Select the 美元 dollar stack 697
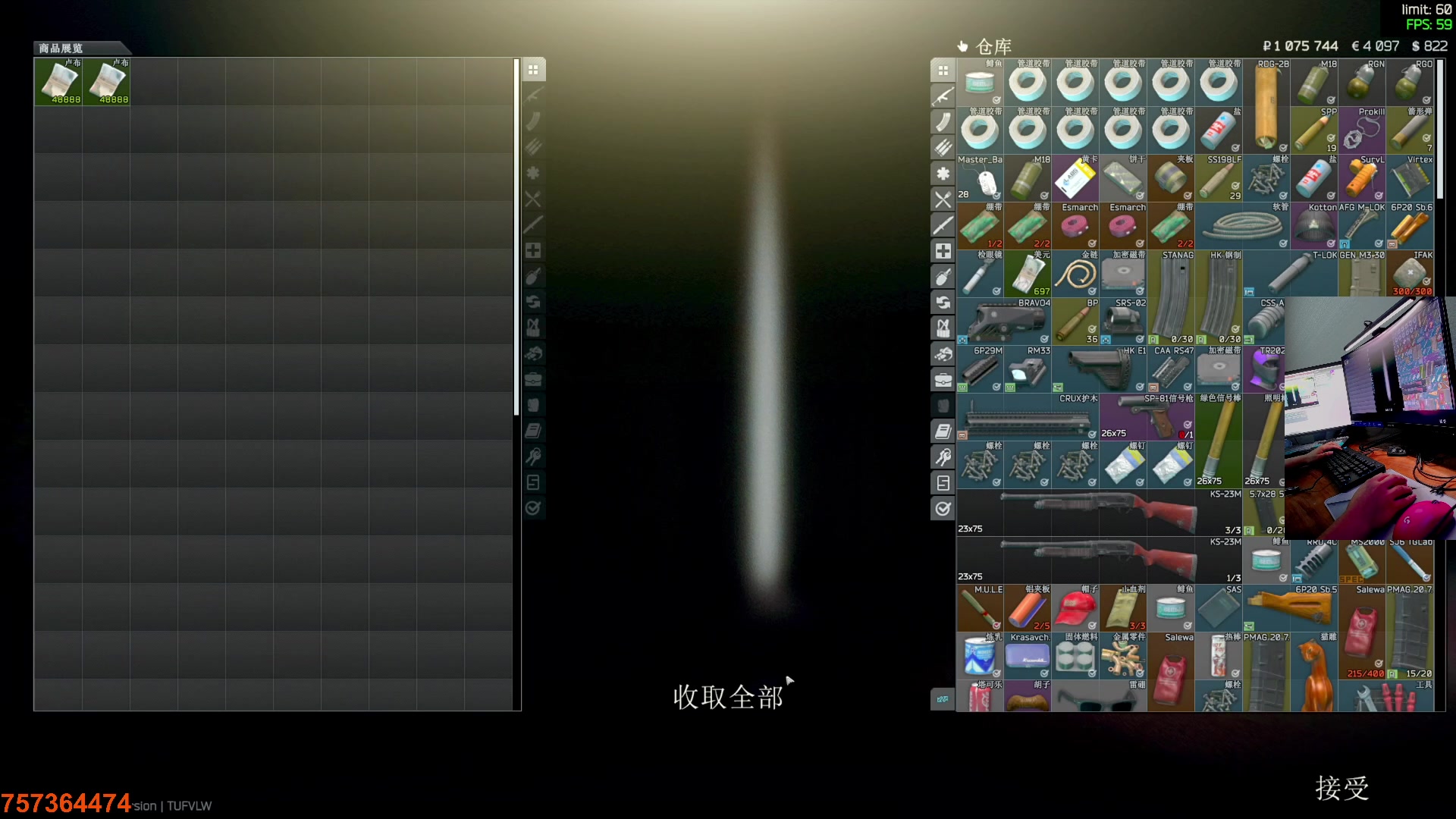The height and width of the screenshot is (819, 1456). (x=1028, y=274)
